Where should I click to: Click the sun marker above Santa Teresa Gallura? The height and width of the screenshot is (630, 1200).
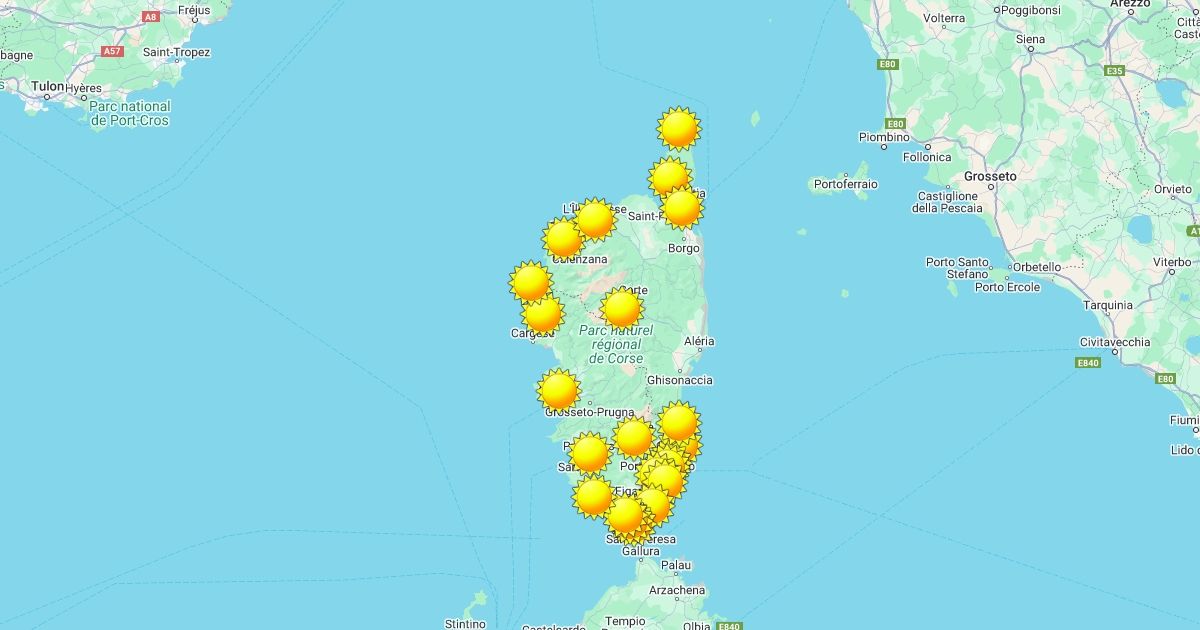[626, 515]
